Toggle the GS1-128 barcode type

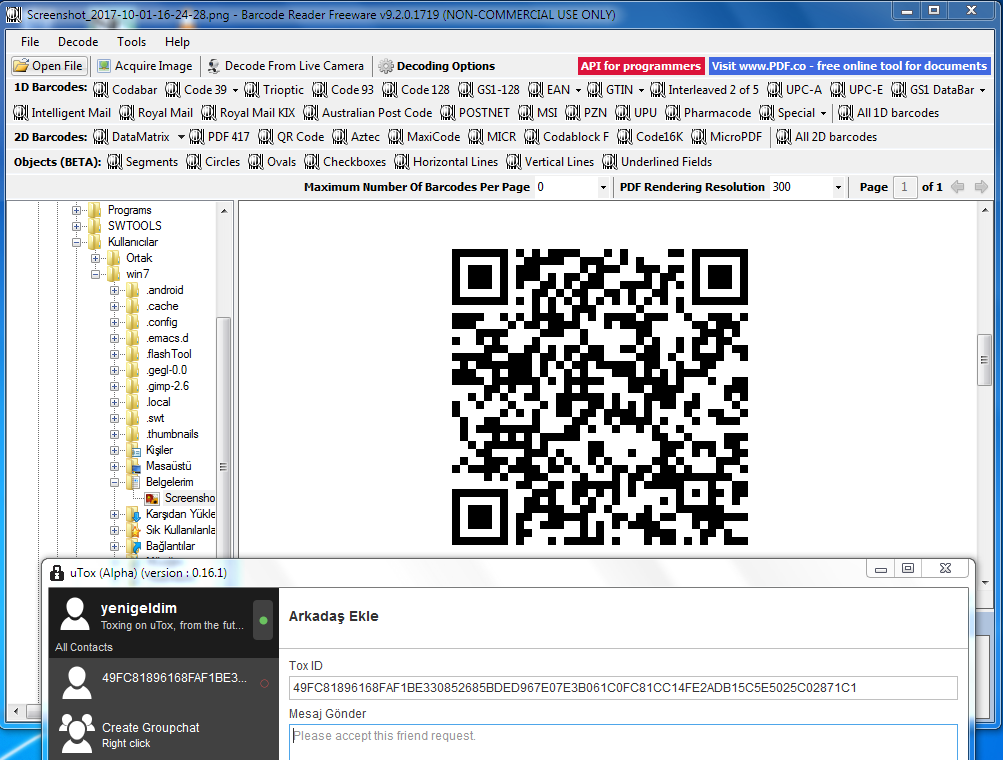pos(489,90)
